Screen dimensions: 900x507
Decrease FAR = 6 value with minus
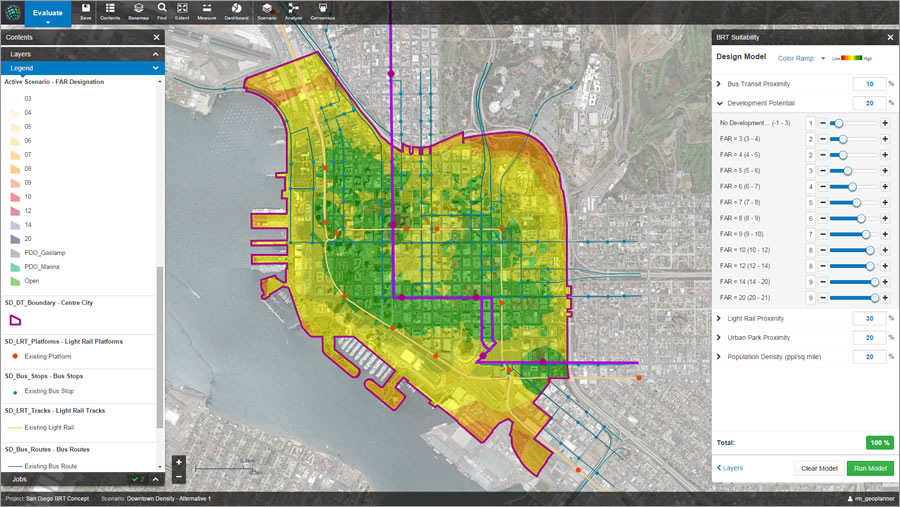click(823, 187)
